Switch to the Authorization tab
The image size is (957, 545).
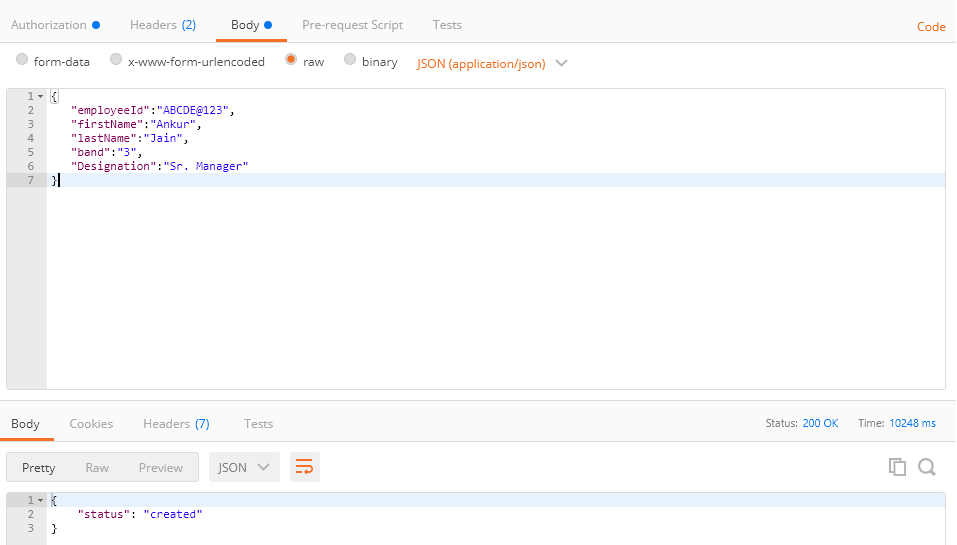click(x=49, y=24)
